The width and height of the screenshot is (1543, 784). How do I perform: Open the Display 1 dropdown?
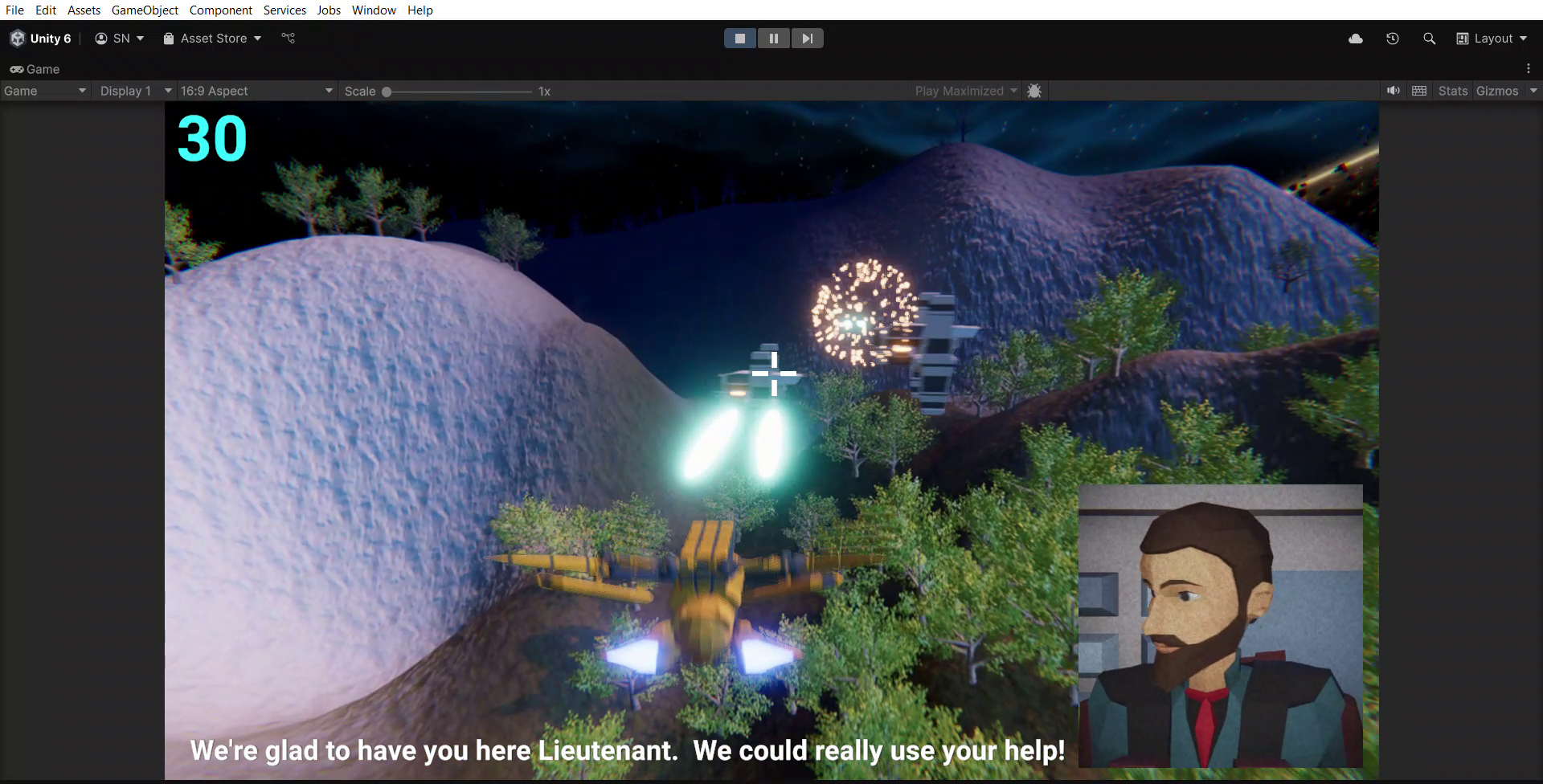click(x=135, y=91)
